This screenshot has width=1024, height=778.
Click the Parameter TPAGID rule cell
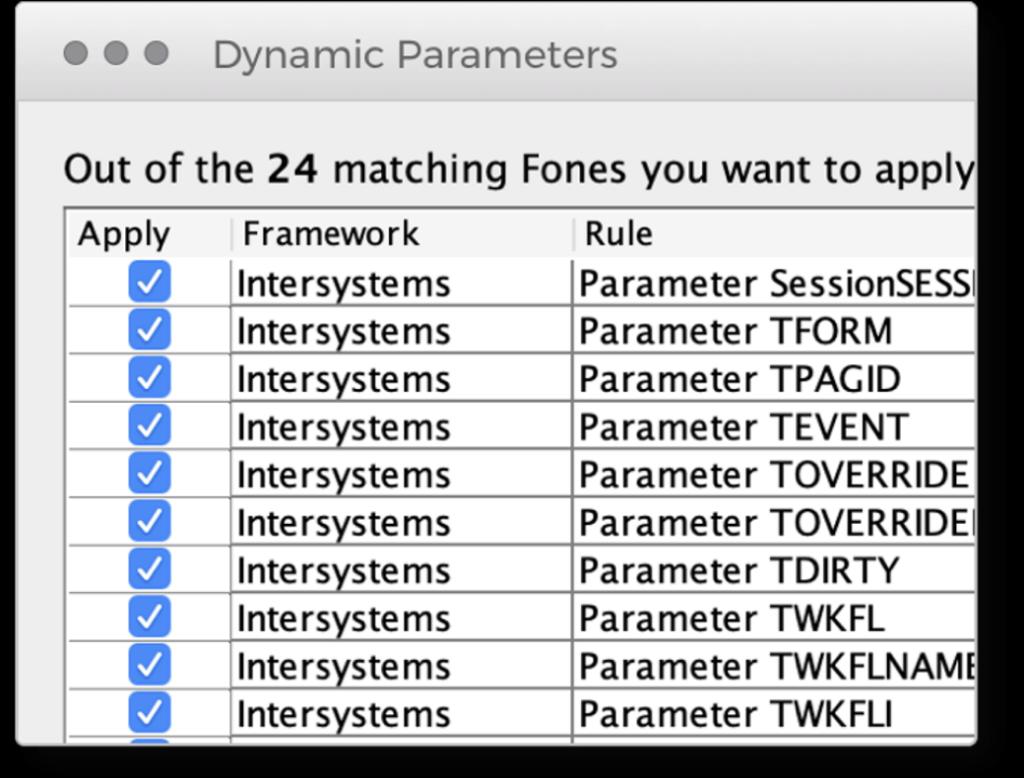pyautogui.click(x=739, y=379)
